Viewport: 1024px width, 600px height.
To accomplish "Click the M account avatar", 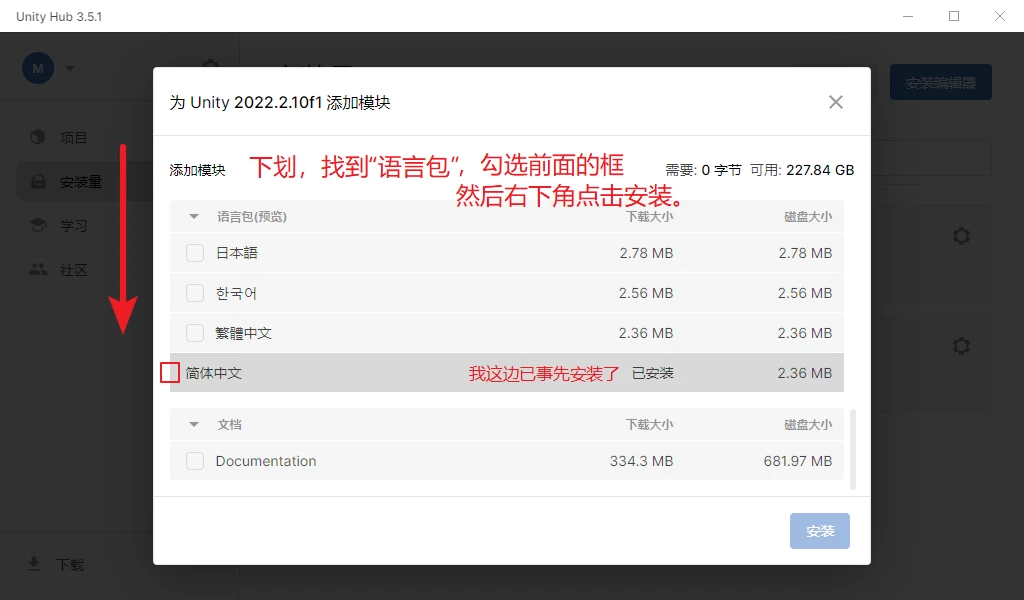I will coord(38,68).
